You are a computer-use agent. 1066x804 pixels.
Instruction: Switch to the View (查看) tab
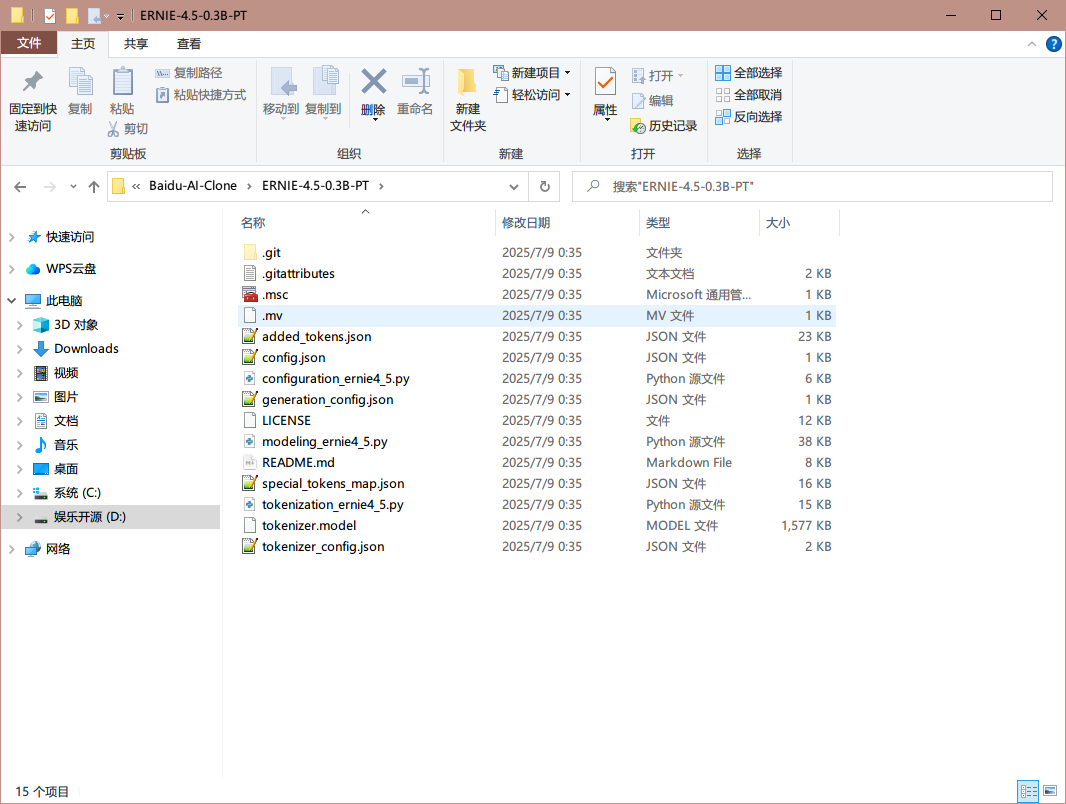188,43
